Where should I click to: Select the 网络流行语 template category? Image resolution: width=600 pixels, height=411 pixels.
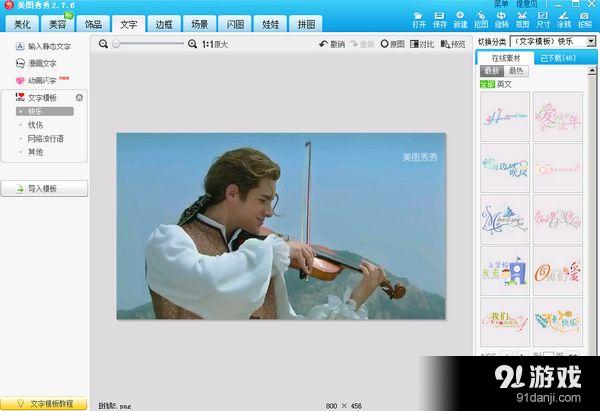pyautogui.click(x=45, y=139)
